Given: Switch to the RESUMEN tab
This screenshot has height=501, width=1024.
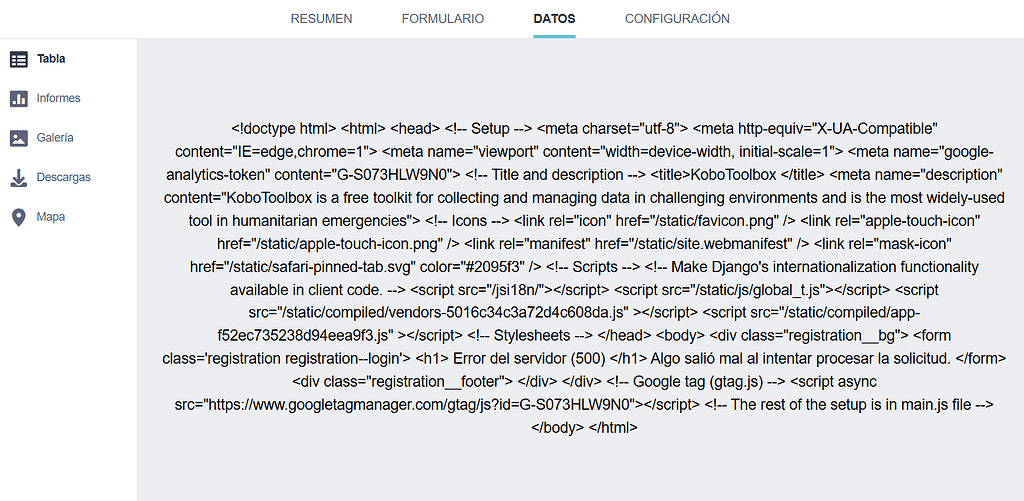Looking at the screenshot, I should [x=321, y=19].
